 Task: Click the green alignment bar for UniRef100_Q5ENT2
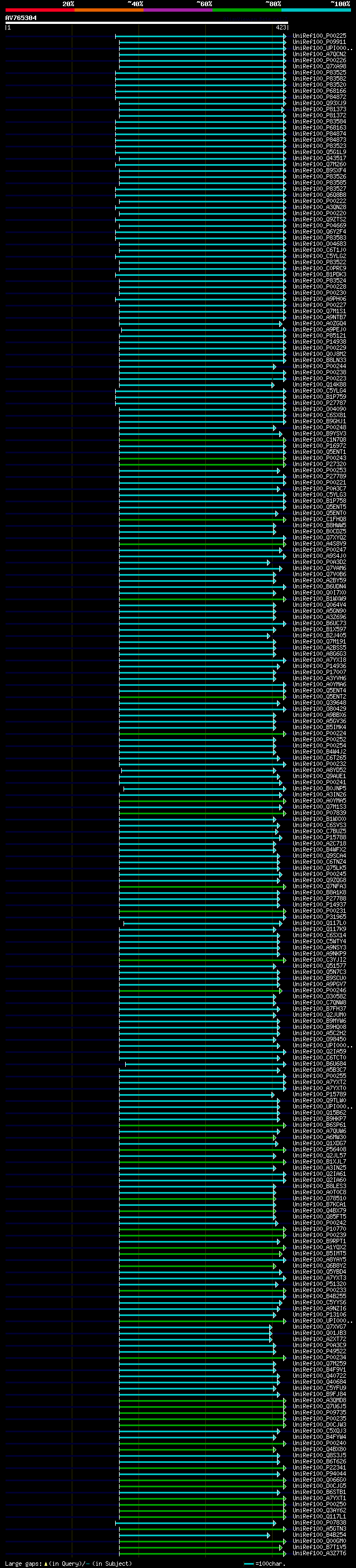(x=202, y=697)
